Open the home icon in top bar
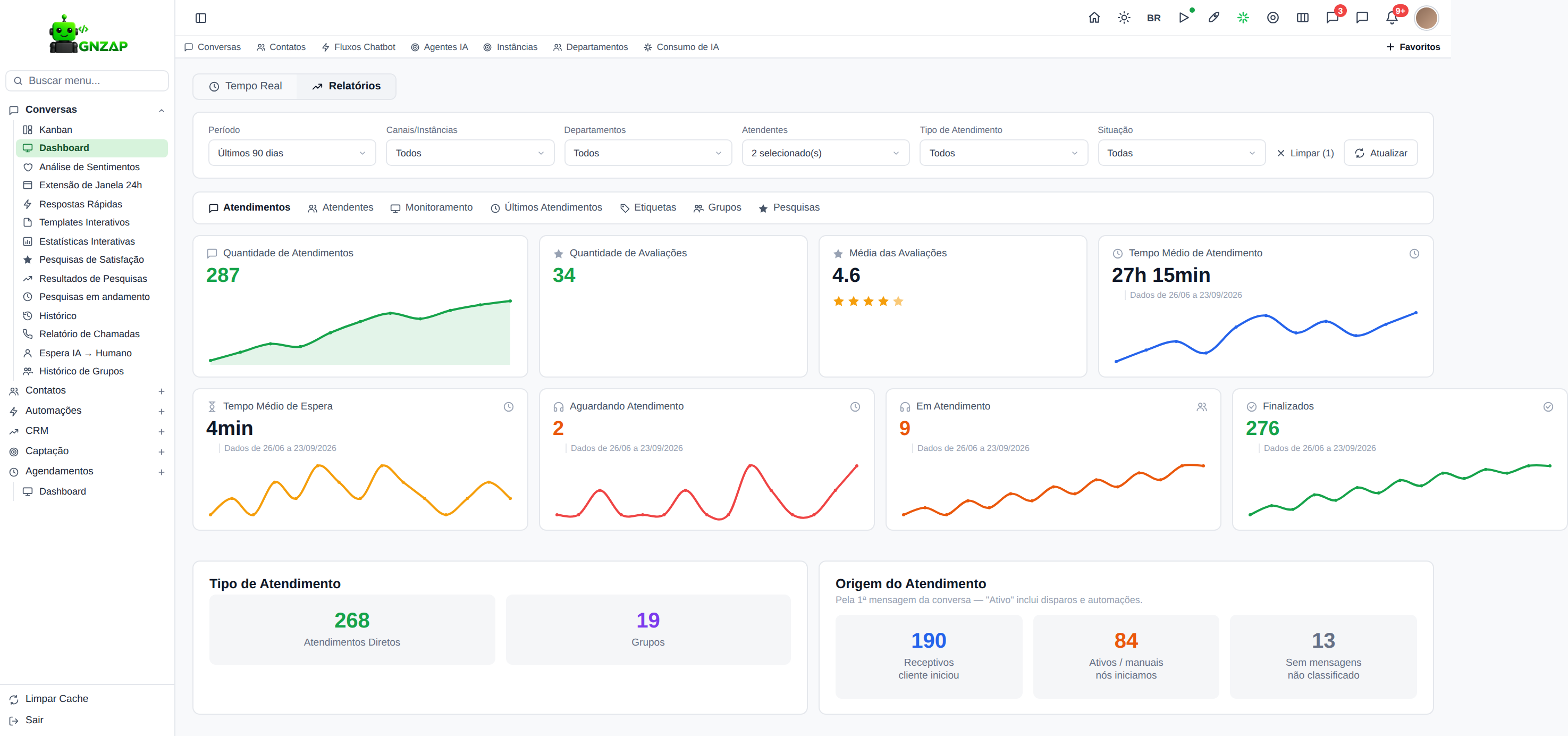Screen dimensions: 1568x736 (1094, 18)
